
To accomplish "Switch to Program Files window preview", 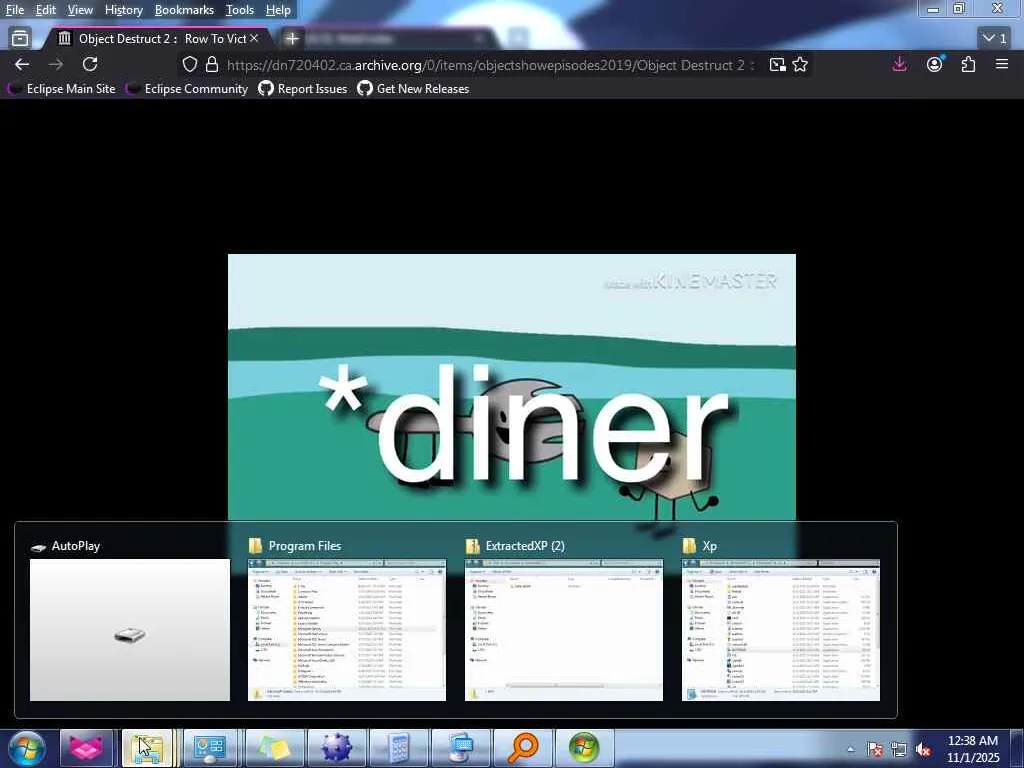I will 347,620.
